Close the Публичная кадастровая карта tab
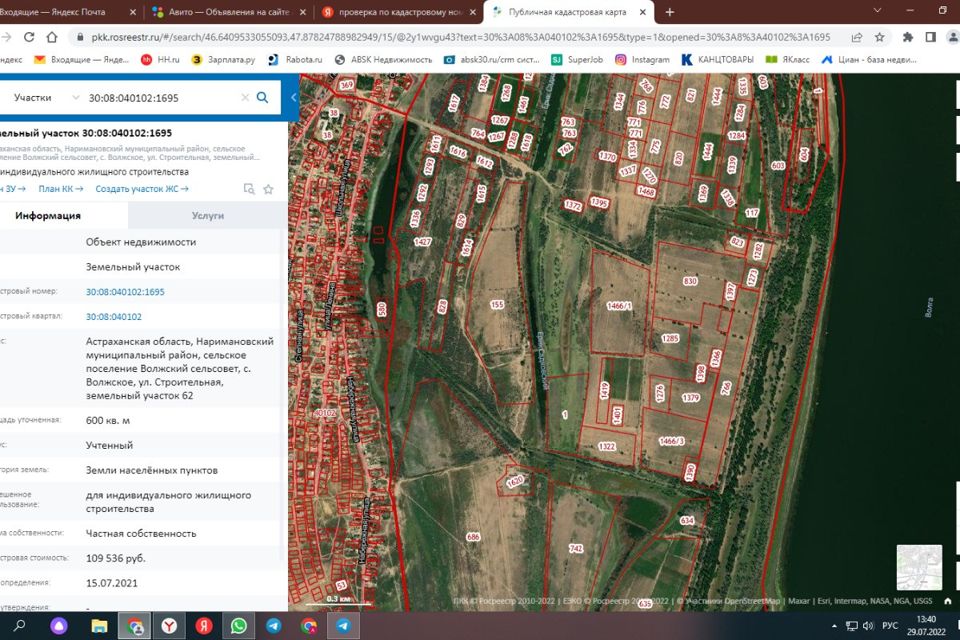This screenshot has width=960, height=640. point(642,12)
